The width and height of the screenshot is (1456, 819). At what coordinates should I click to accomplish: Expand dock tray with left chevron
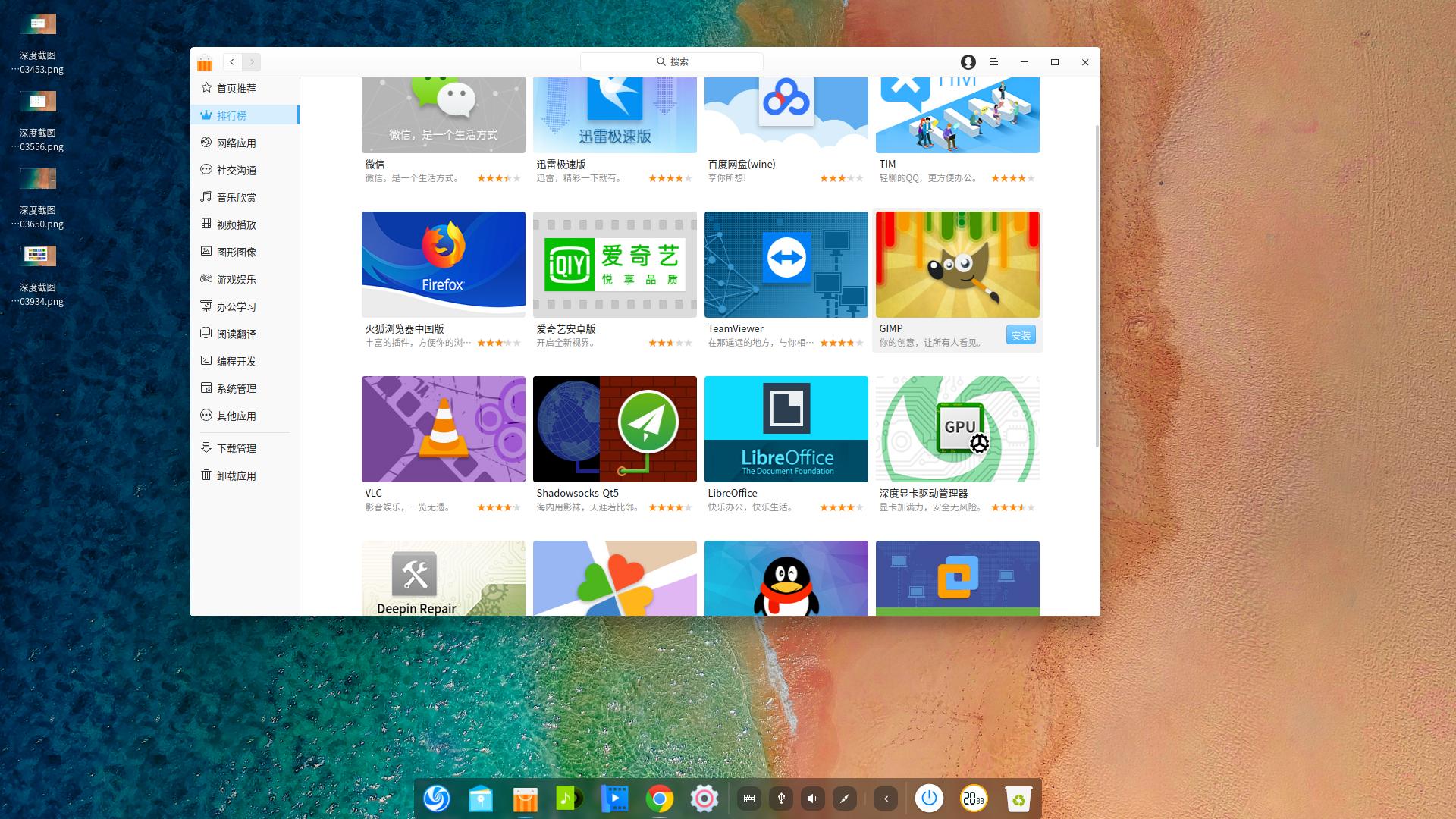pyautogui.click(x=886, y=799)
